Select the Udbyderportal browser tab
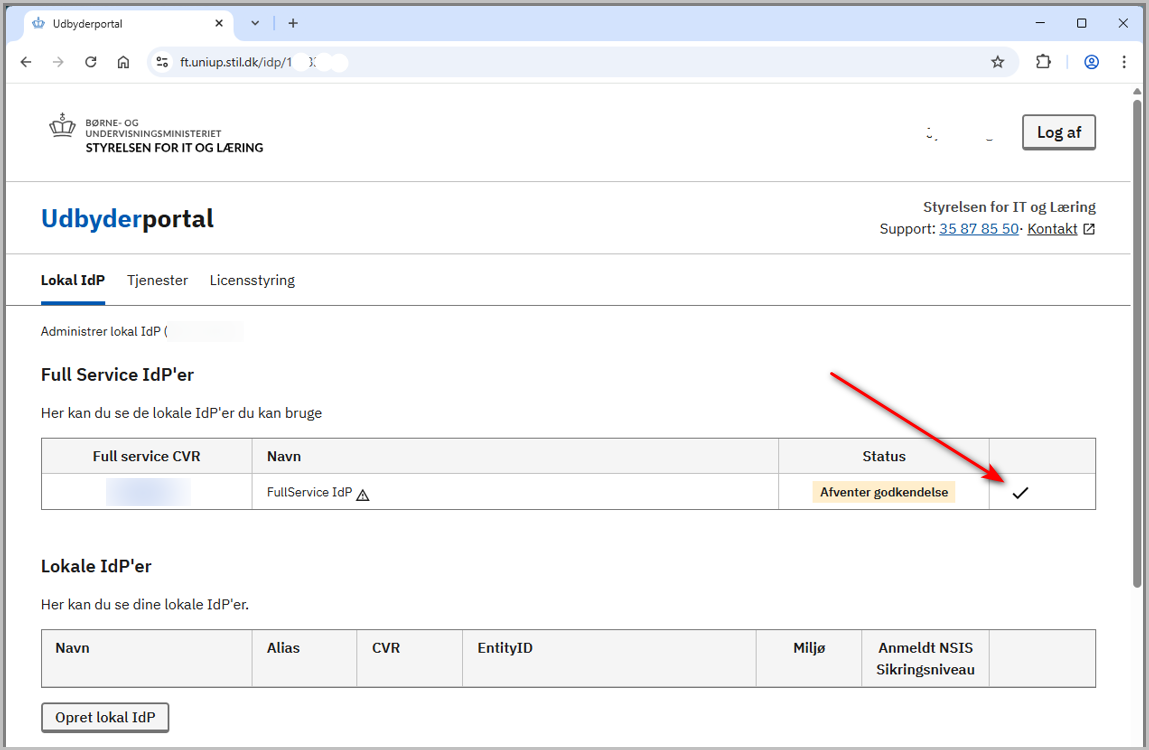 (x=128, y=23)
